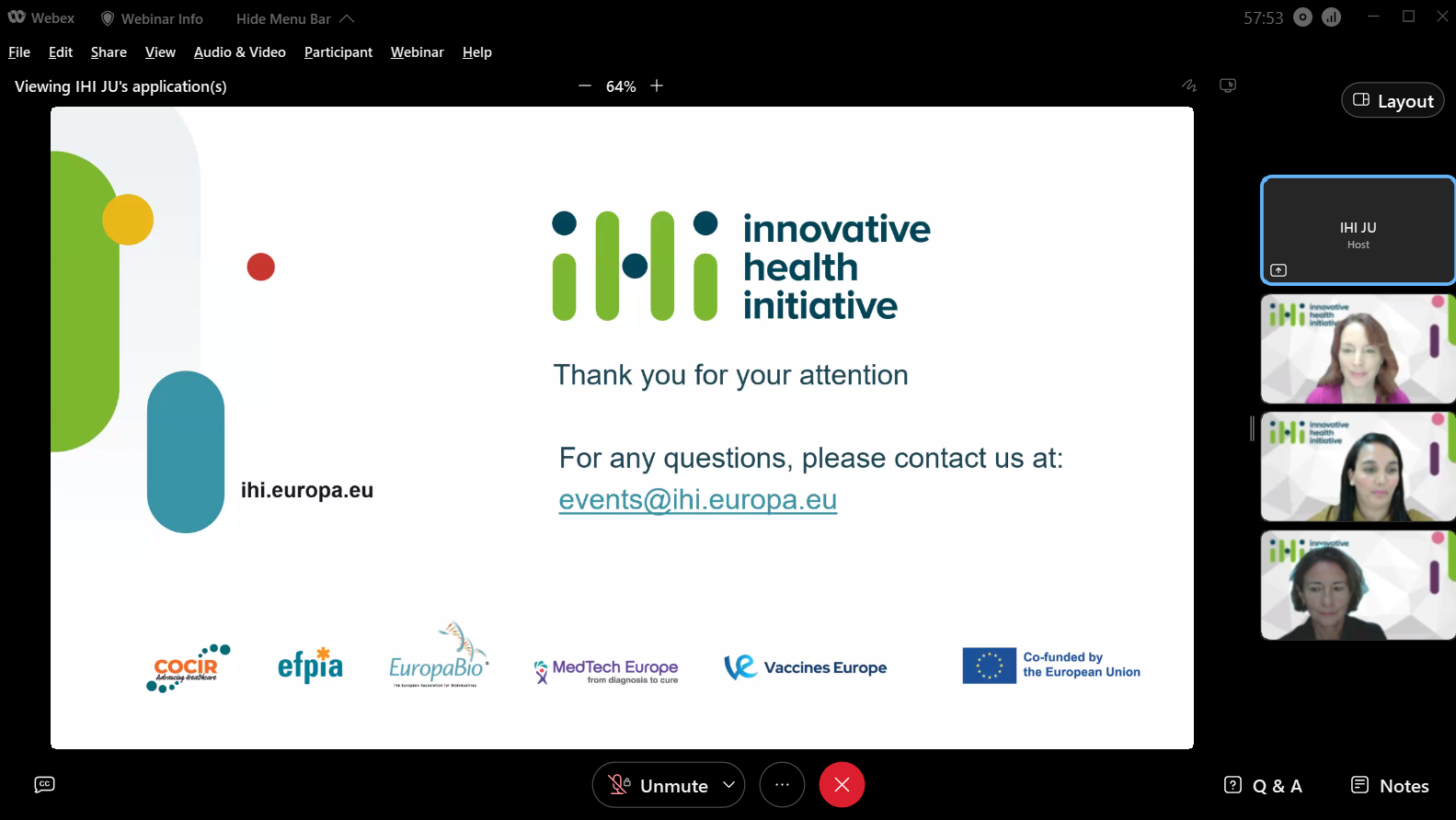Click Hide Menu Bar
The width and height of the screenshot is (1456, 820).
point(283,18)
